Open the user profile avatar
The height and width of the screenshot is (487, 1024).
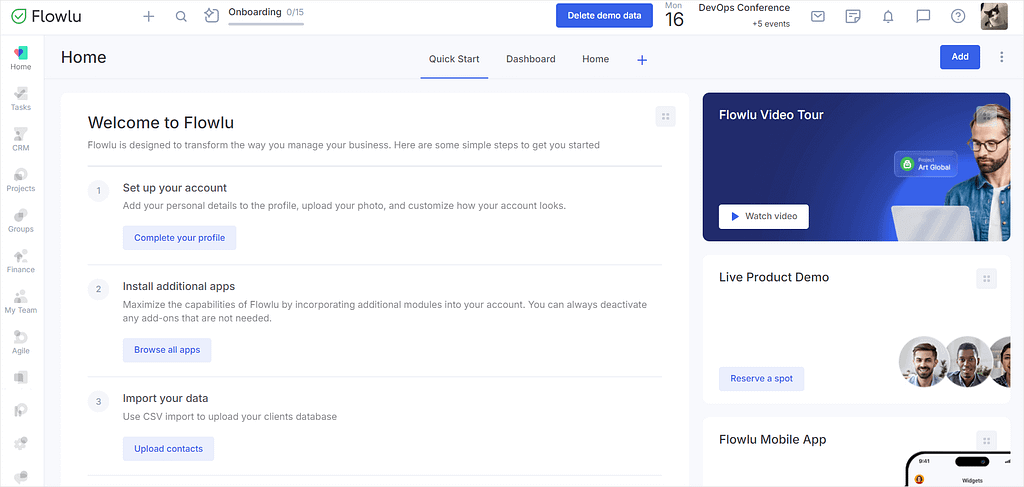click(994, 16)
